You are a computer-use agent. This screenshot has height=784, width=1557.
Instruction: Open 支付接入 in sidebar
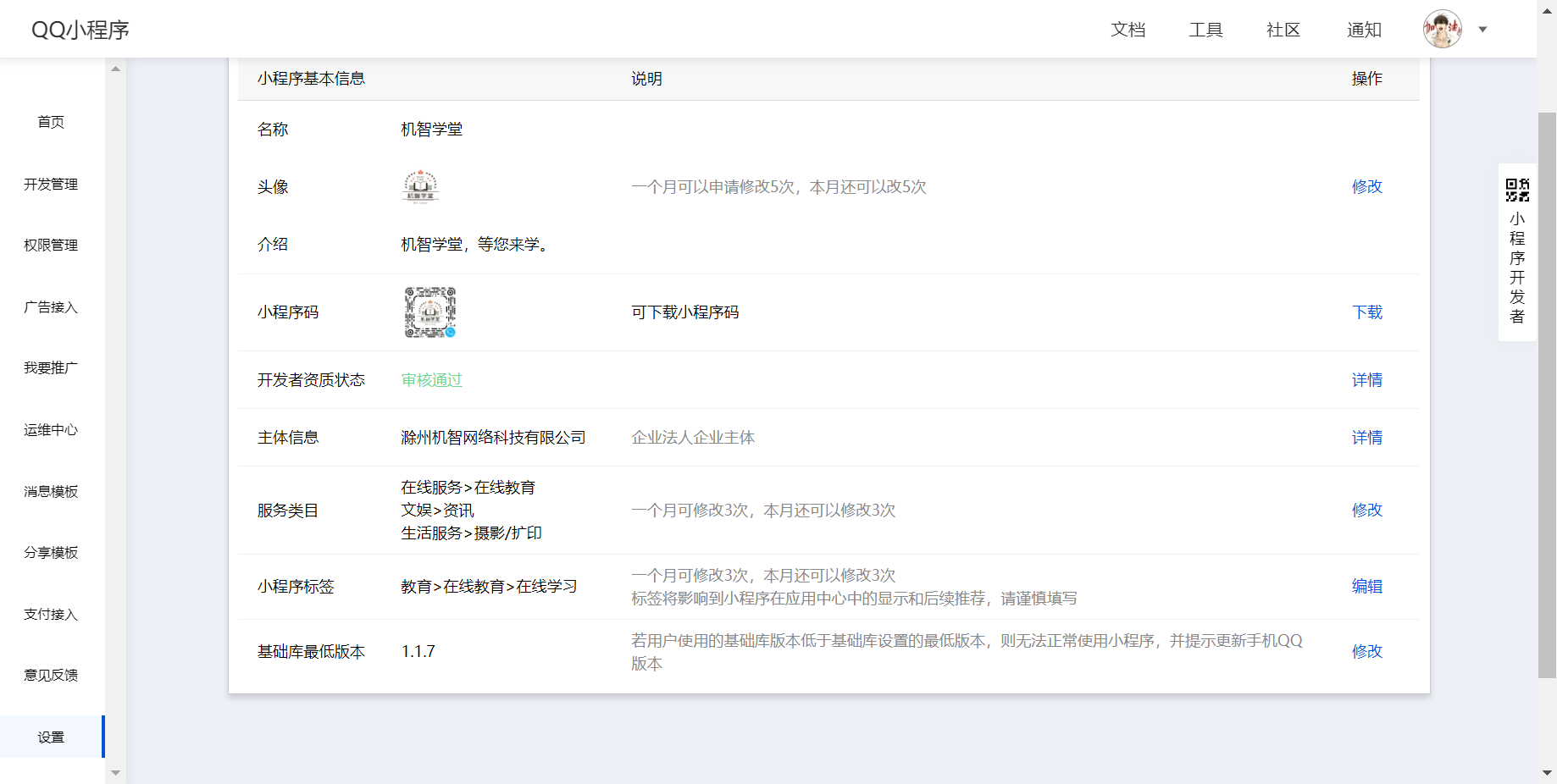tap(51, 614)
